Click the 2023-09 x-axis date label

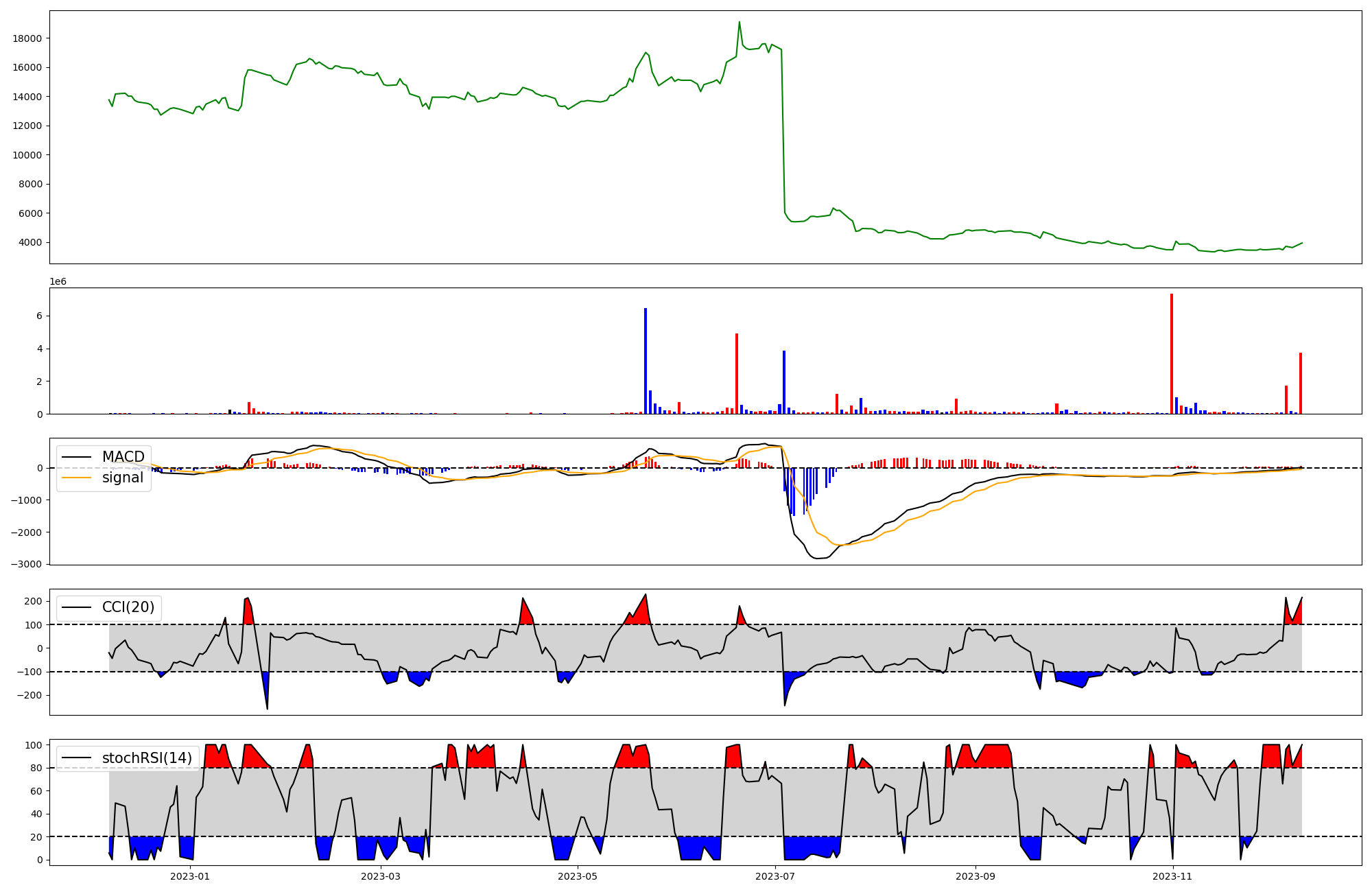point(975,876)
